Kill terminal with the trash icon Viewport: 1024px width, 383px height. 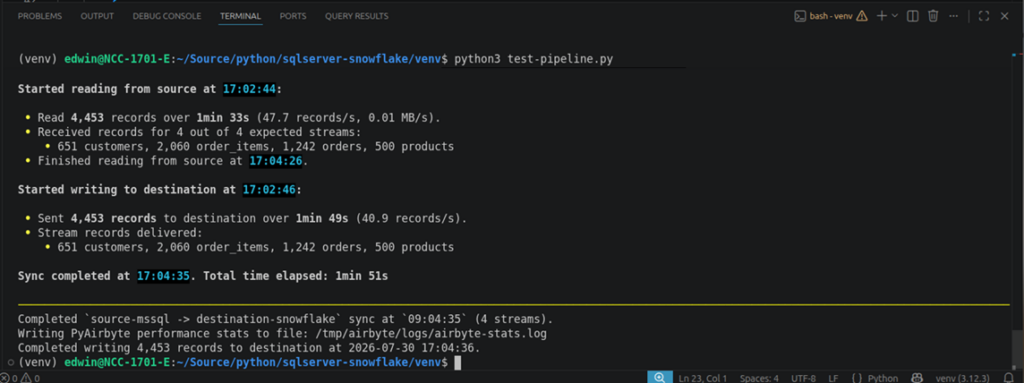coord(933,16)
